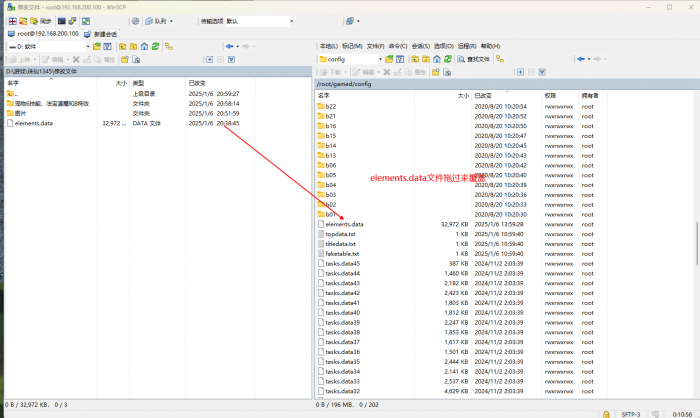The image size is (700, 418).
Task: Refresh the remote directory listing
Action: tap(448, 59)
